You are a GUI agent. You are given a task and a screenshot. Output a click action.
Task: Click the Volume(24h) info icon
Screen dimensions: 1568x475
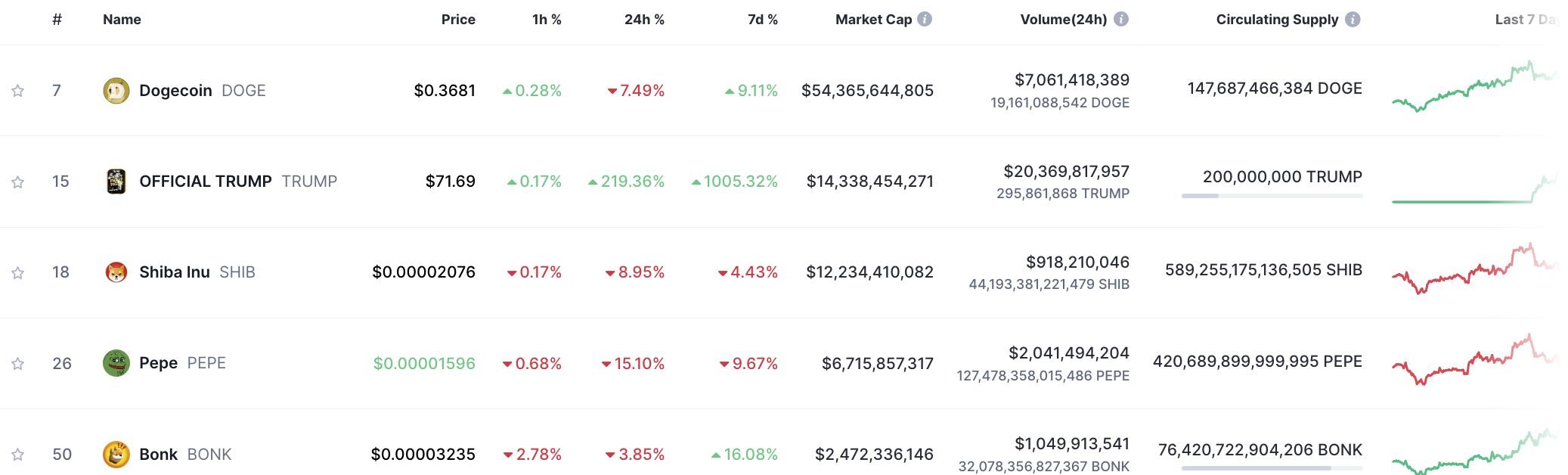[x=1121, y=20]
